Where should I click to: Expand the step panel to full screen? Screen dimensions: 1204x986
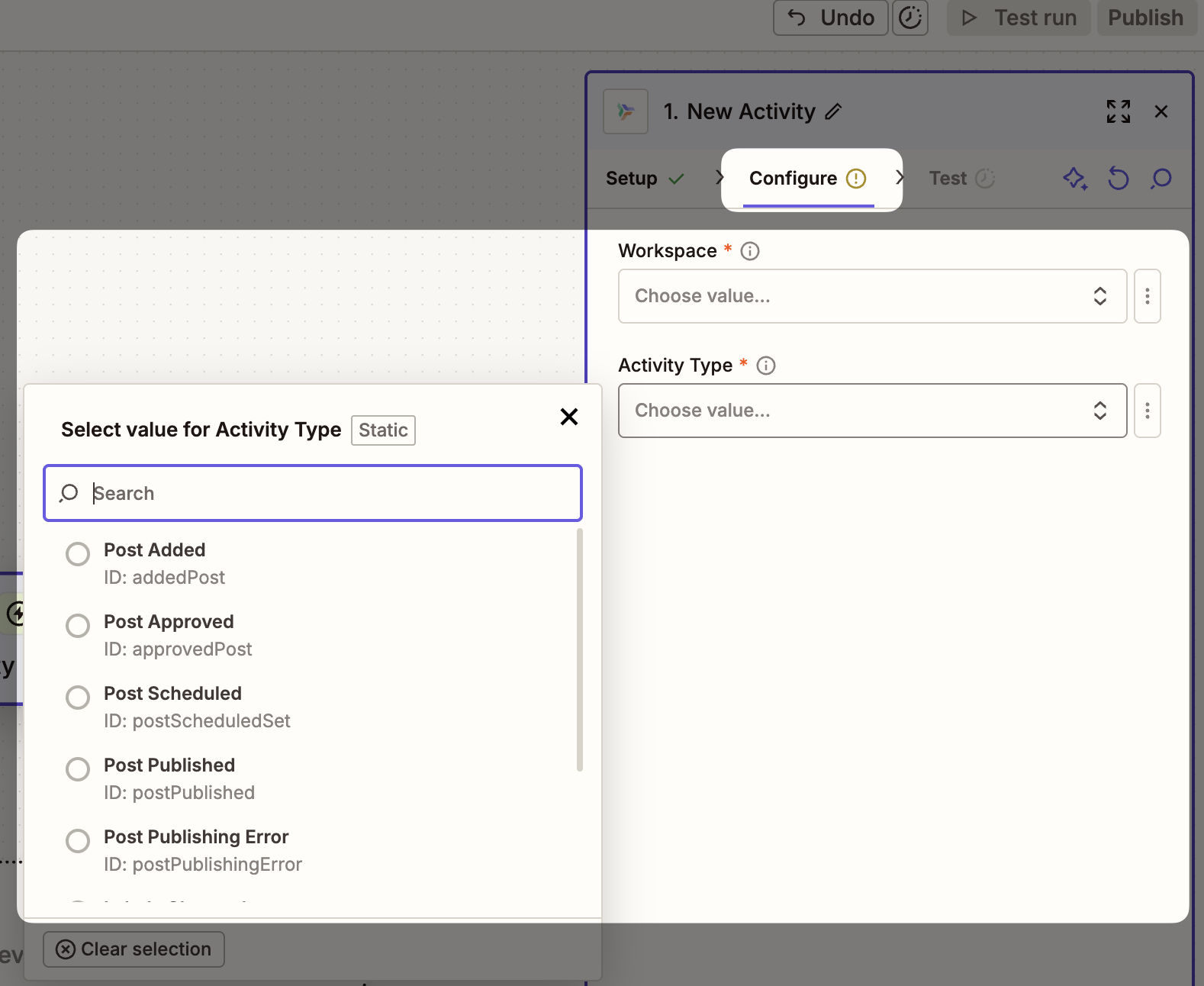[1118, 112]
